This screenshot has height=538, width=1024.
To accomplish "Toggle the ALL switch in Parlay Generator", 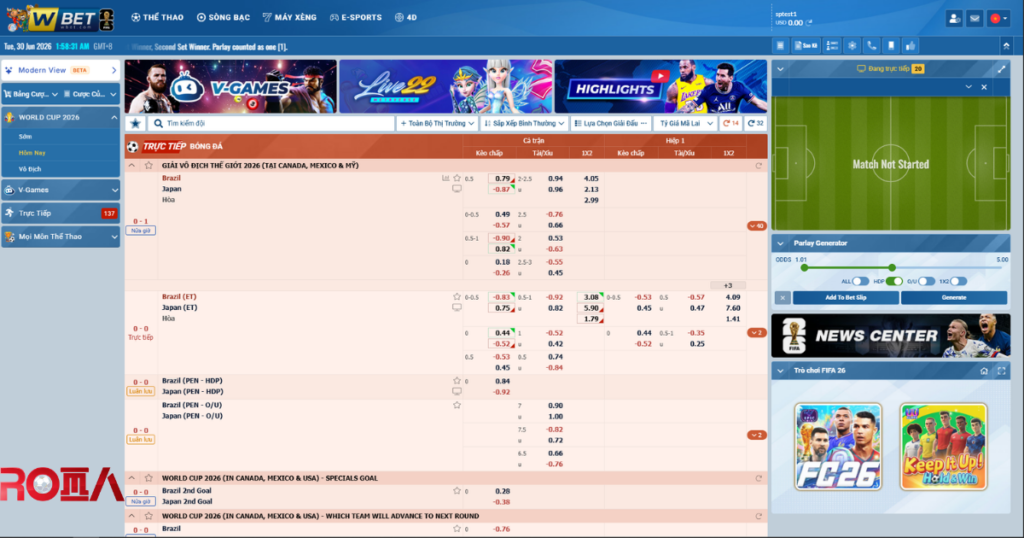I will [x=860, y=281].
